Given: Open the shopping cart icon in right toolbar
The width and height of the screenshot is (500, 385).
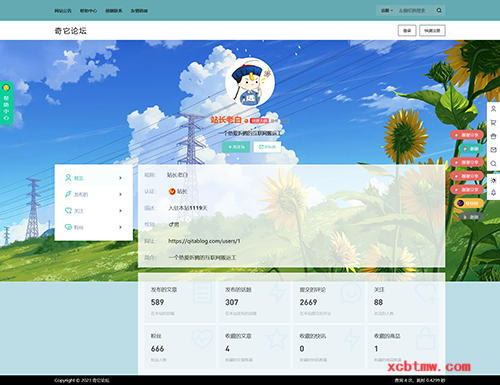Looking at the screenshot, I should [x=494, y=123].
